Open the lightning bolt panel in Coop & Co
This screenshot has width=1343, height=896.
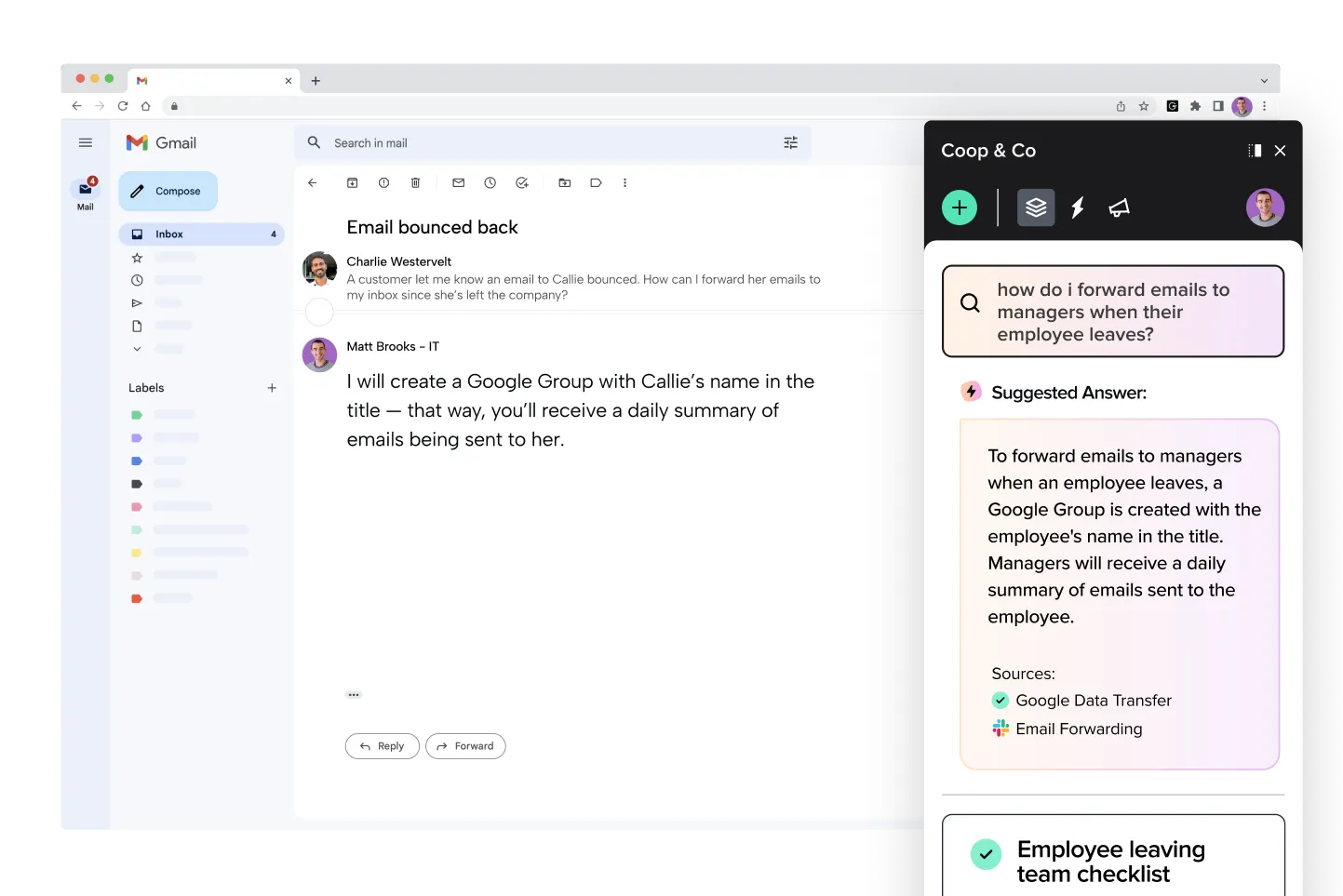pos(1077,207)
